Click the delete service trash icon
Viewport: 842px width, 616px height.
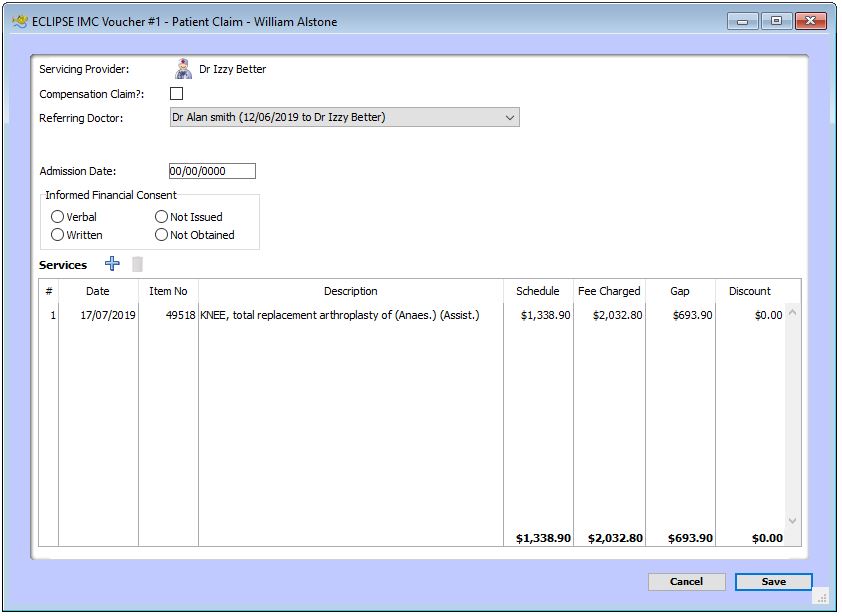pos(137,264)
